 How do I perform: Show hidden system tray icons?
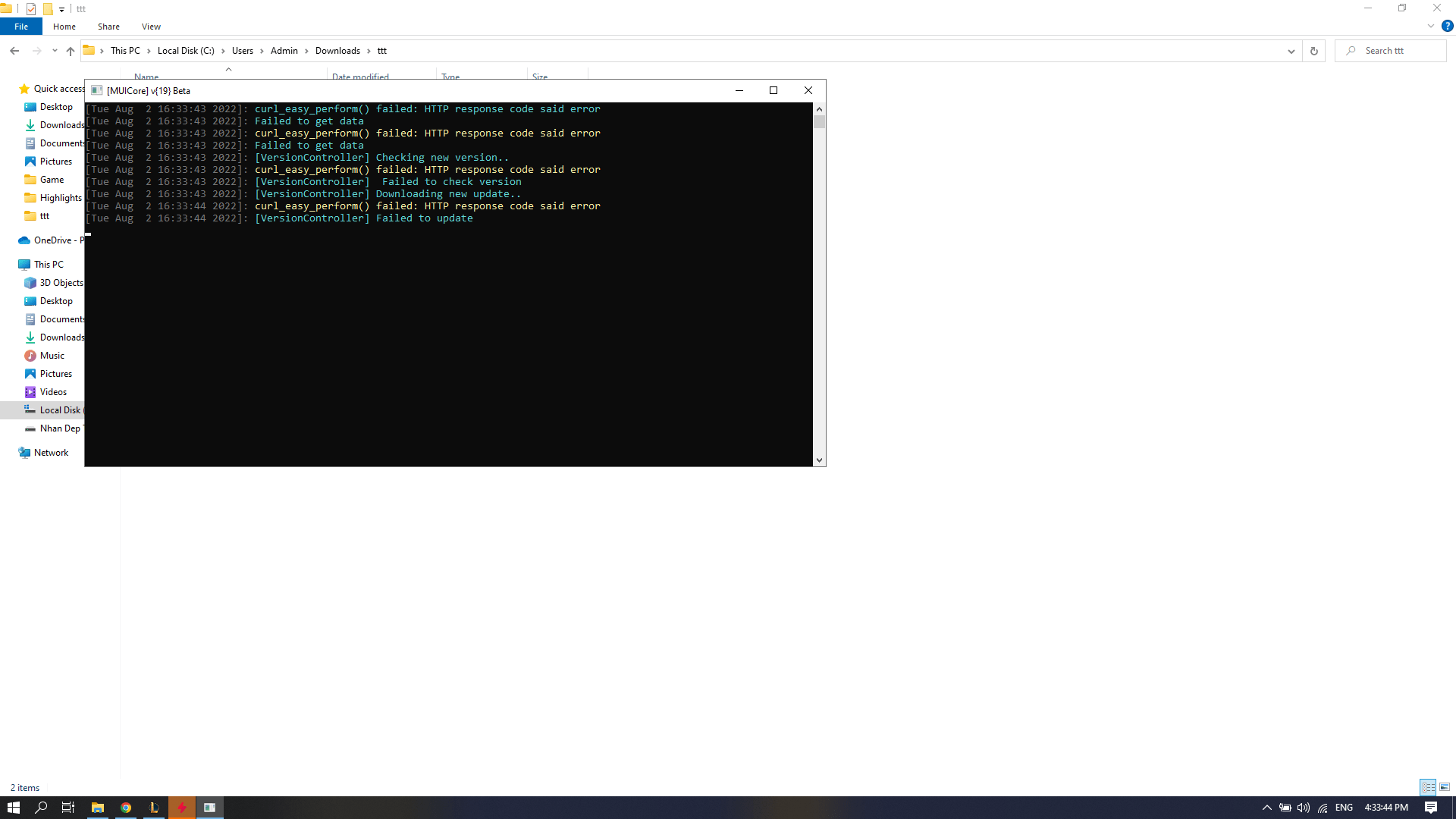(x=1266, y=808)
